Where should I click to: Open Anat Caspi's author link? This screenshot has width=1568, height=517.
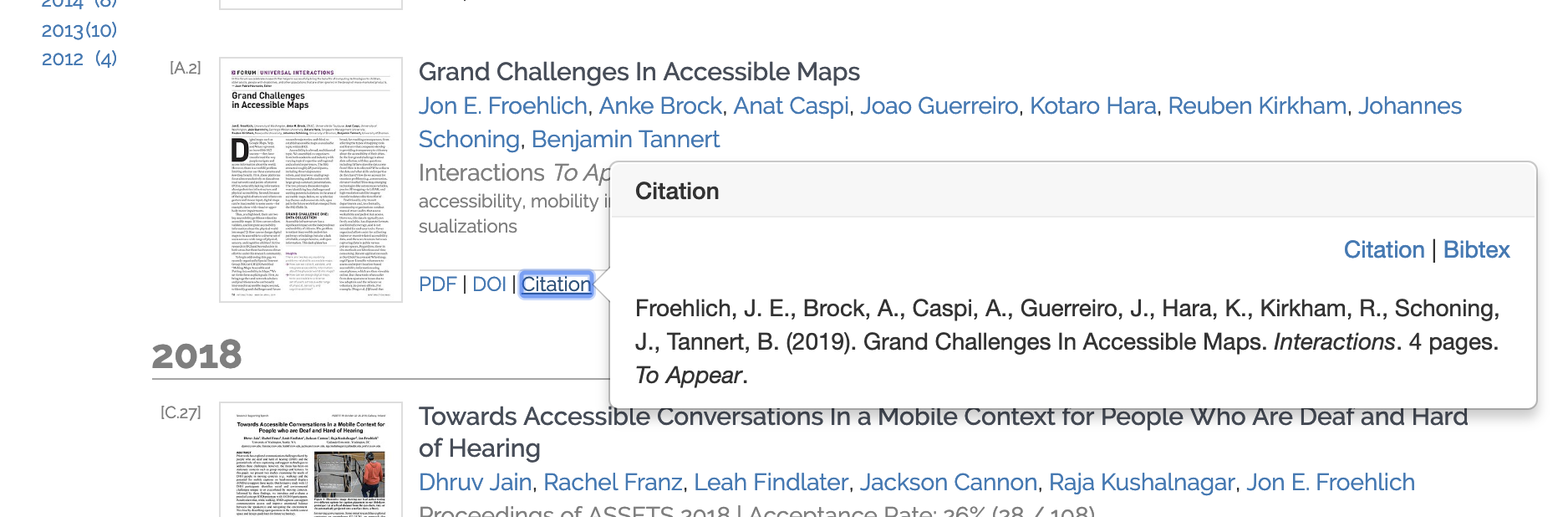(x=790, y=105)
